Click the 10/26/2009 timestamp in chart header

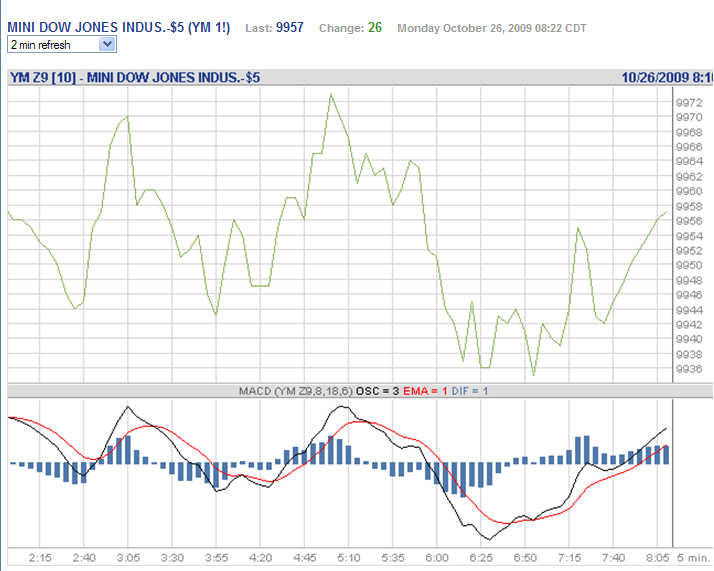667,77
